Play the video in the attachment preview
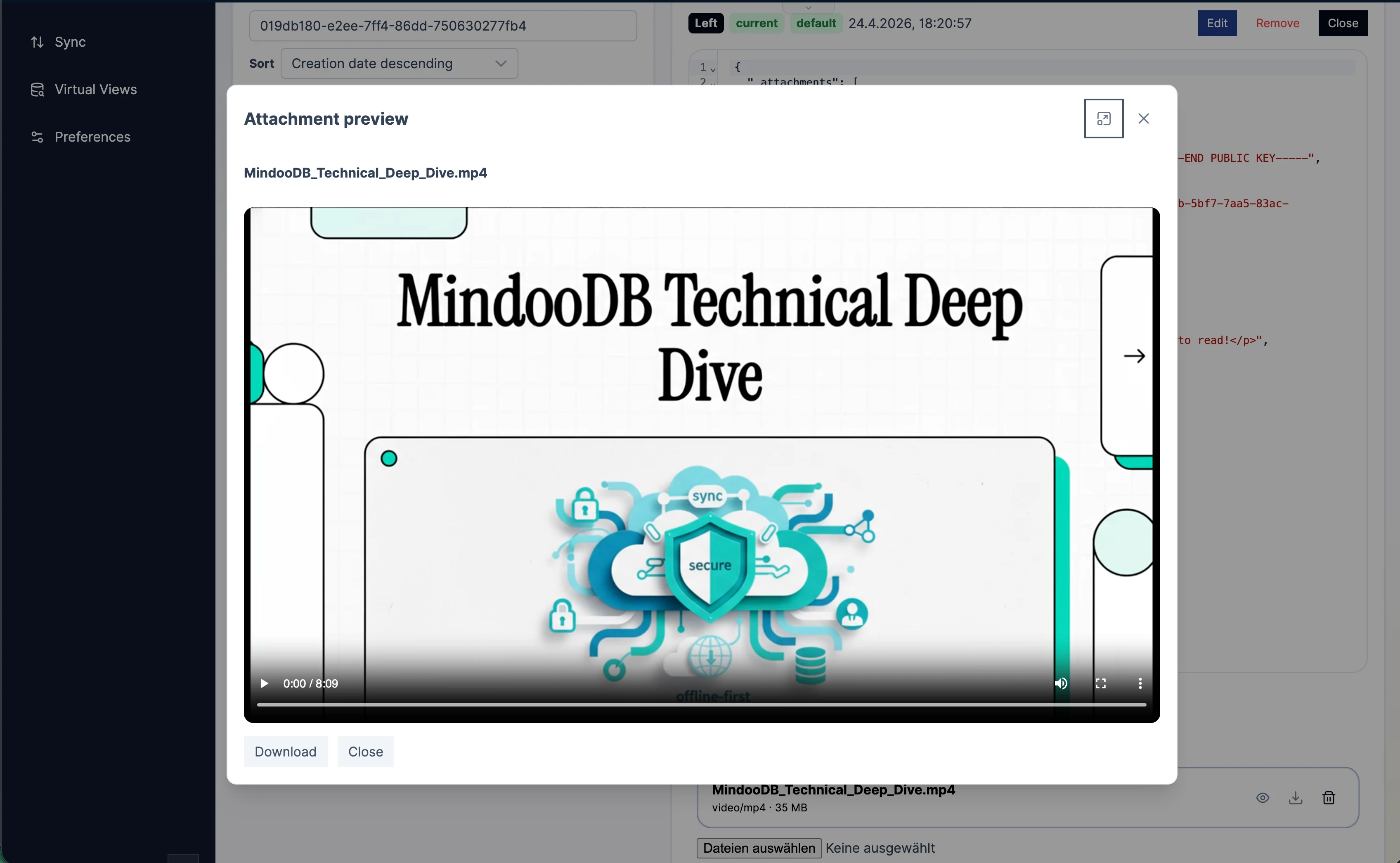The width and height of the screenshot is (1400, 863). 264,683
